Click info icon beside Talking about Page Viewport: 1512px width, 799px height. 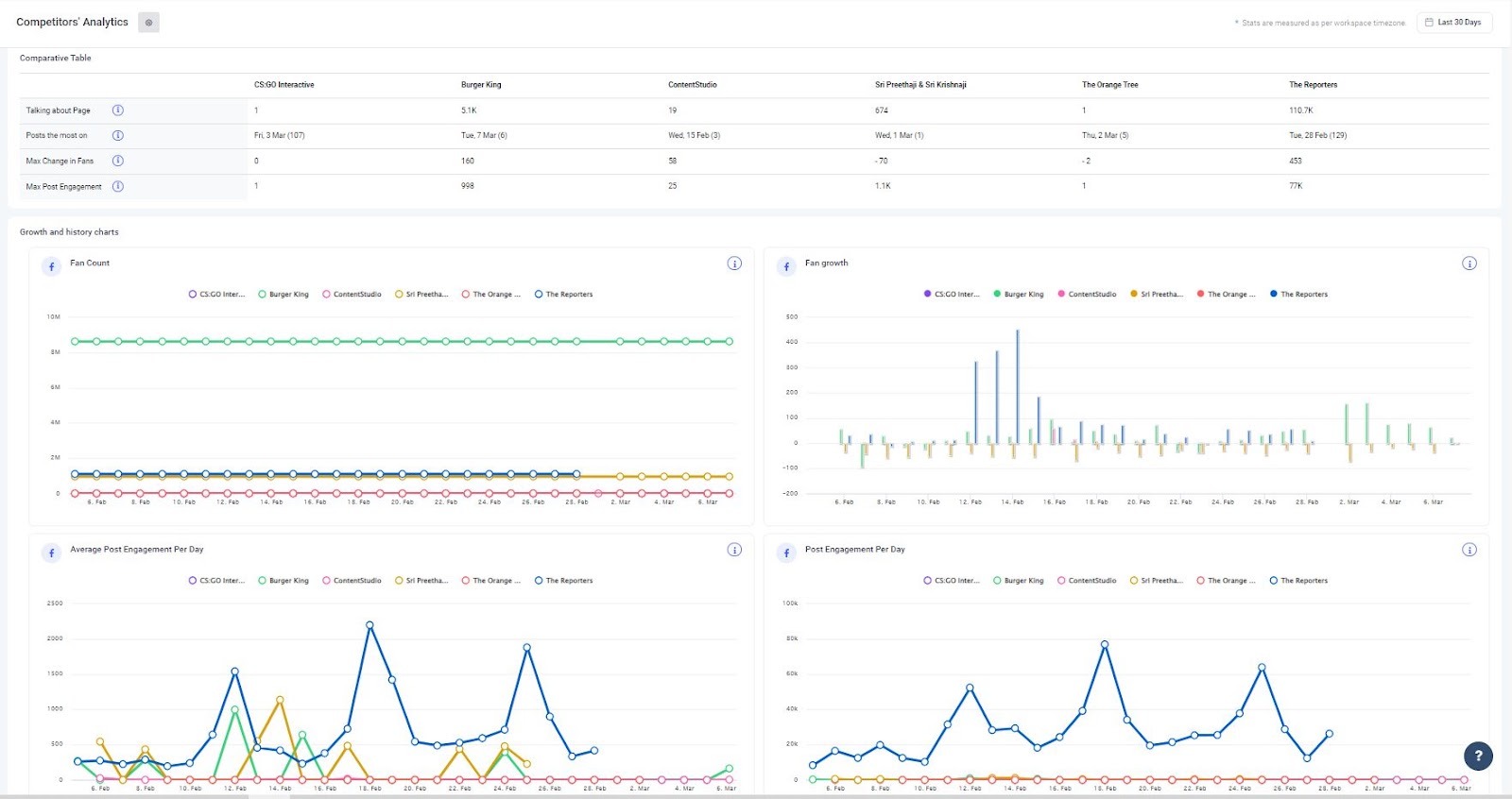(x=118, y=110)
